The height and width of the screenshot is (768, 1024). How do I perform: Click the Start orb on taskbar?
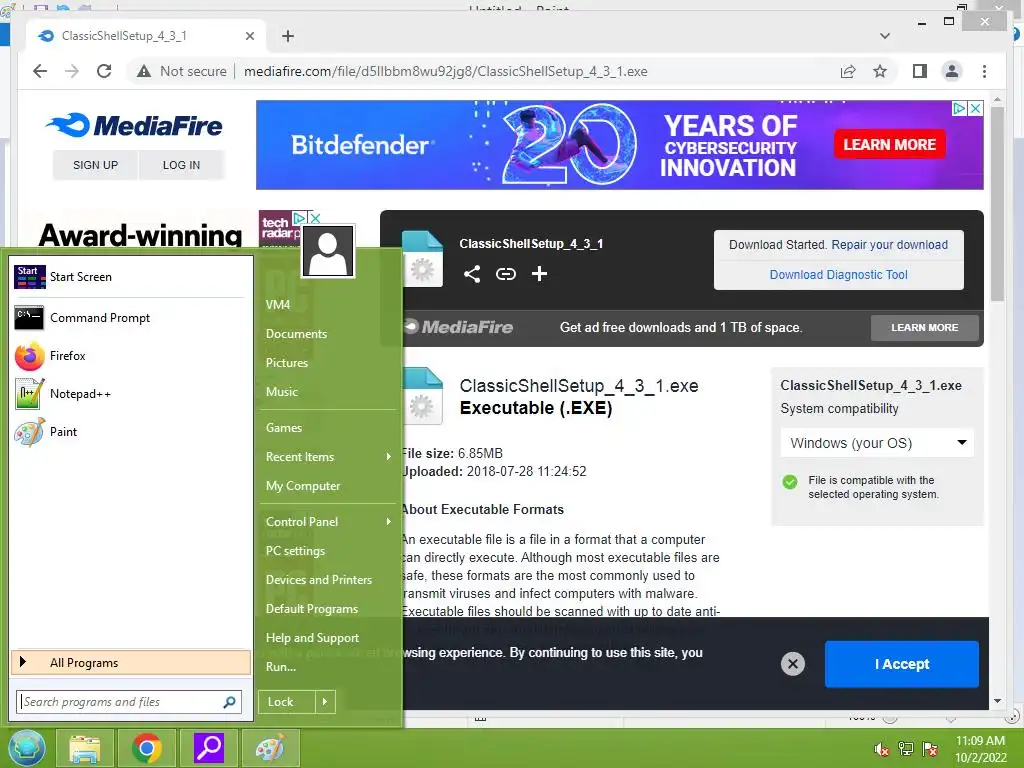click(x=27, y=748)
